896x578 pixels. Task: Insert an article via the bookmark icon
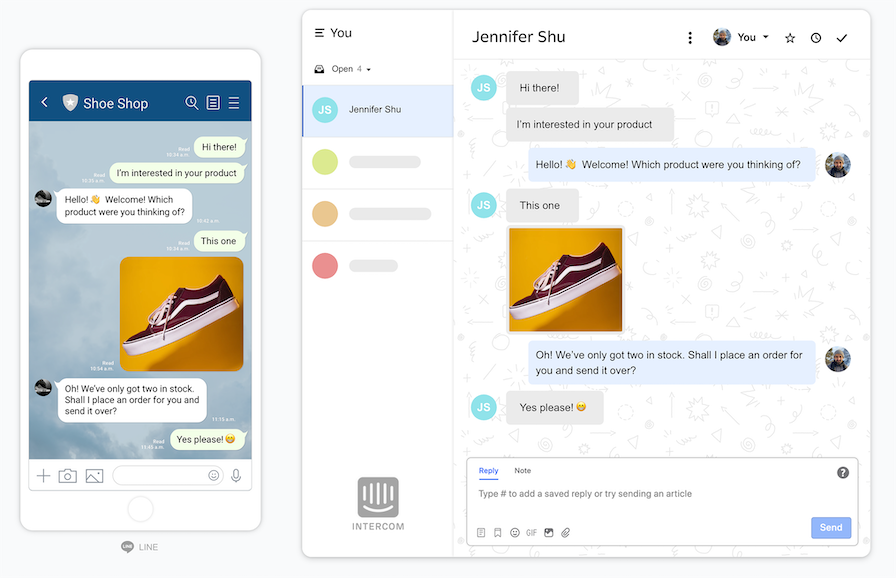(497, 532)
